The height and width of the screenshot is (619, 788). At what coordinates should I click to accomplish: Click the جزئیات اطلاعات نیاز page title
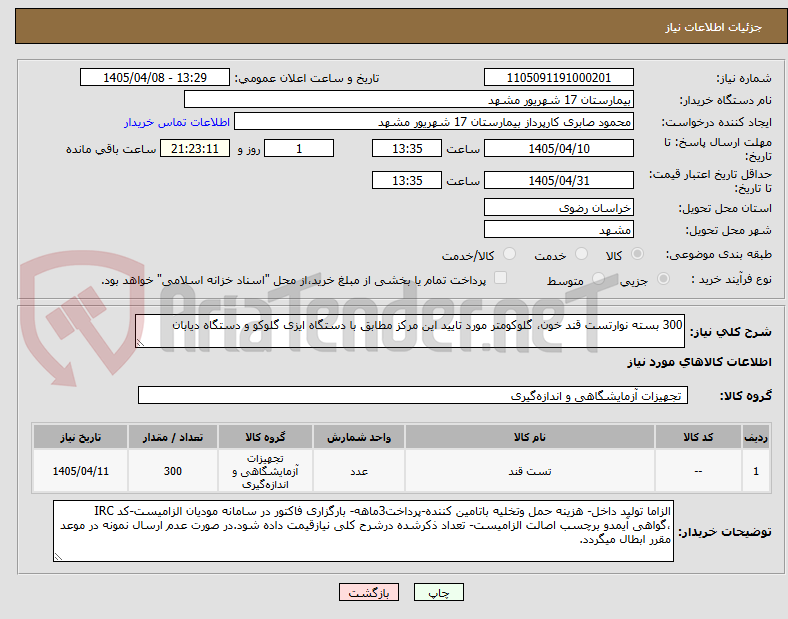[714, 27]
